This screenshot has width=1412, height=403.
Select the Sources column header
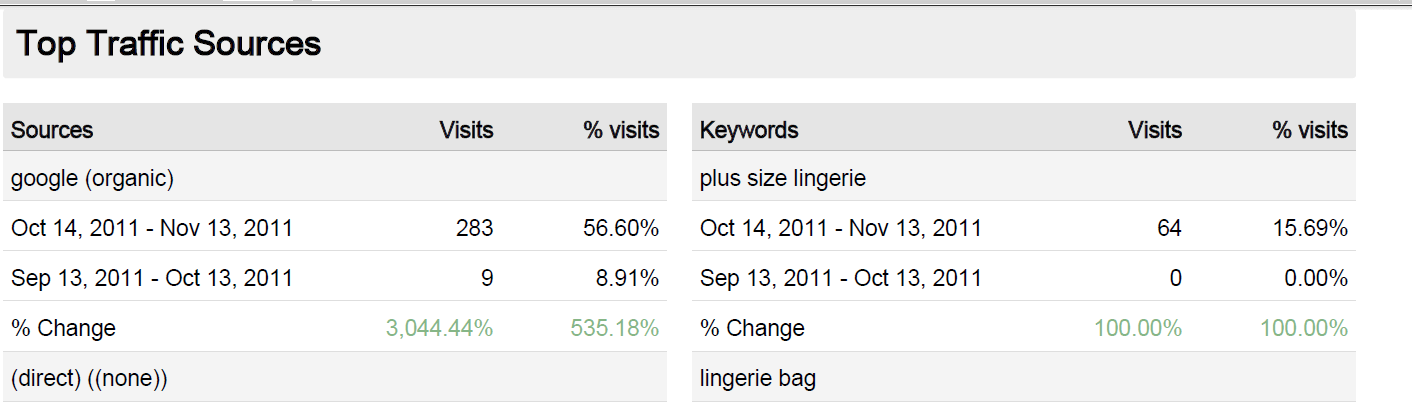(x=52, y=130)
